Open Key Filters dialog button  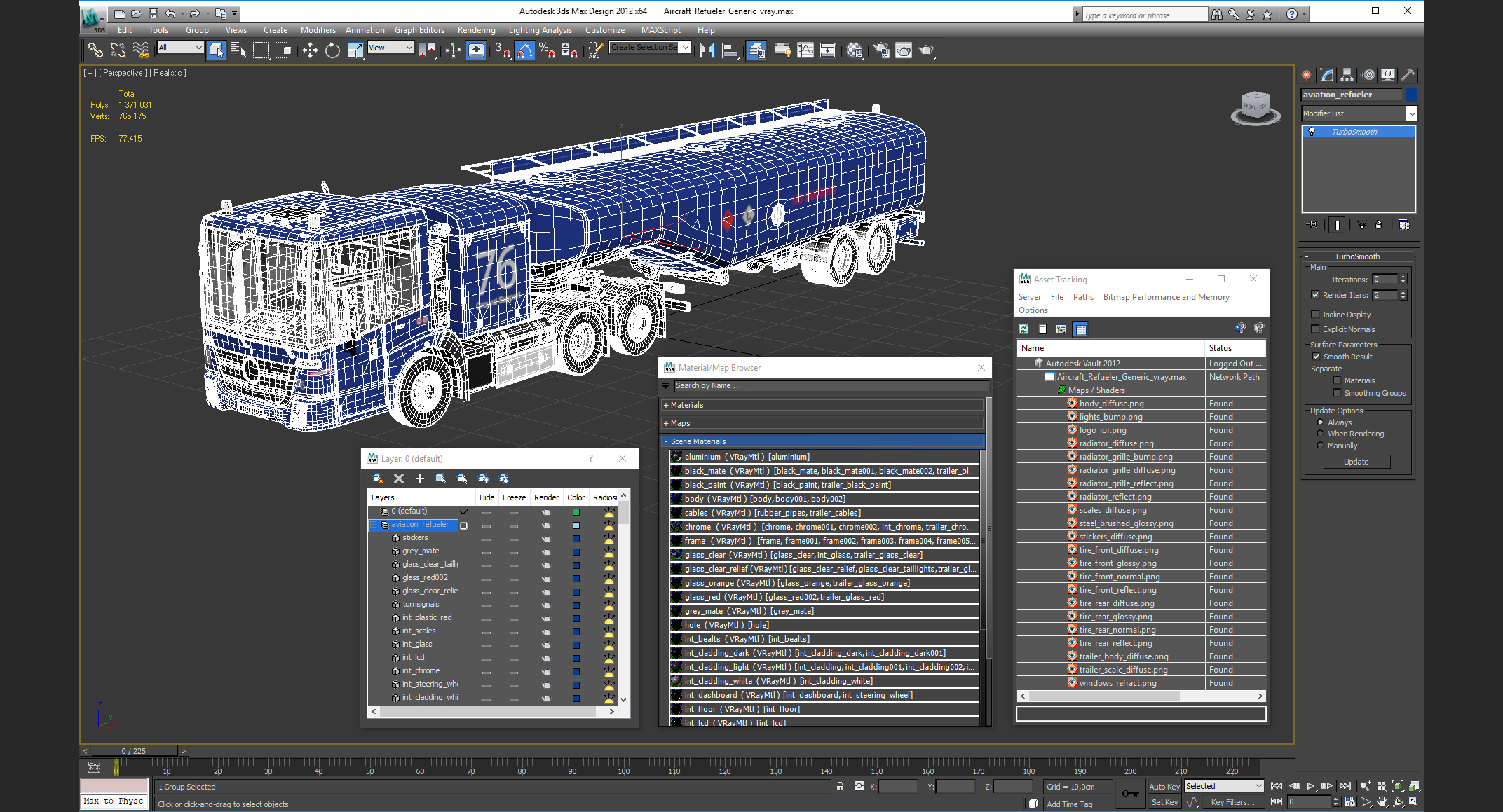click(1233, 802)
